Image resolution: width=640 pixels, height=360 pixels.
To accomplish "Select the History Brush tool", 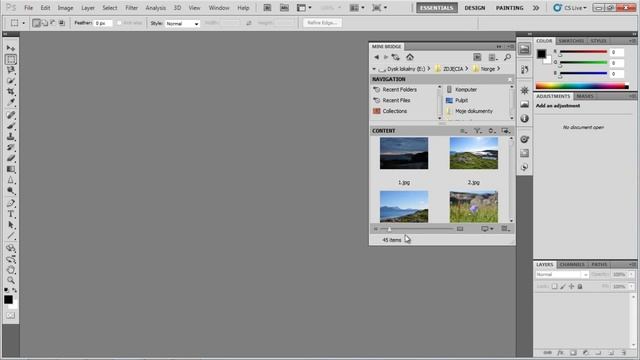I will (11, 147).
